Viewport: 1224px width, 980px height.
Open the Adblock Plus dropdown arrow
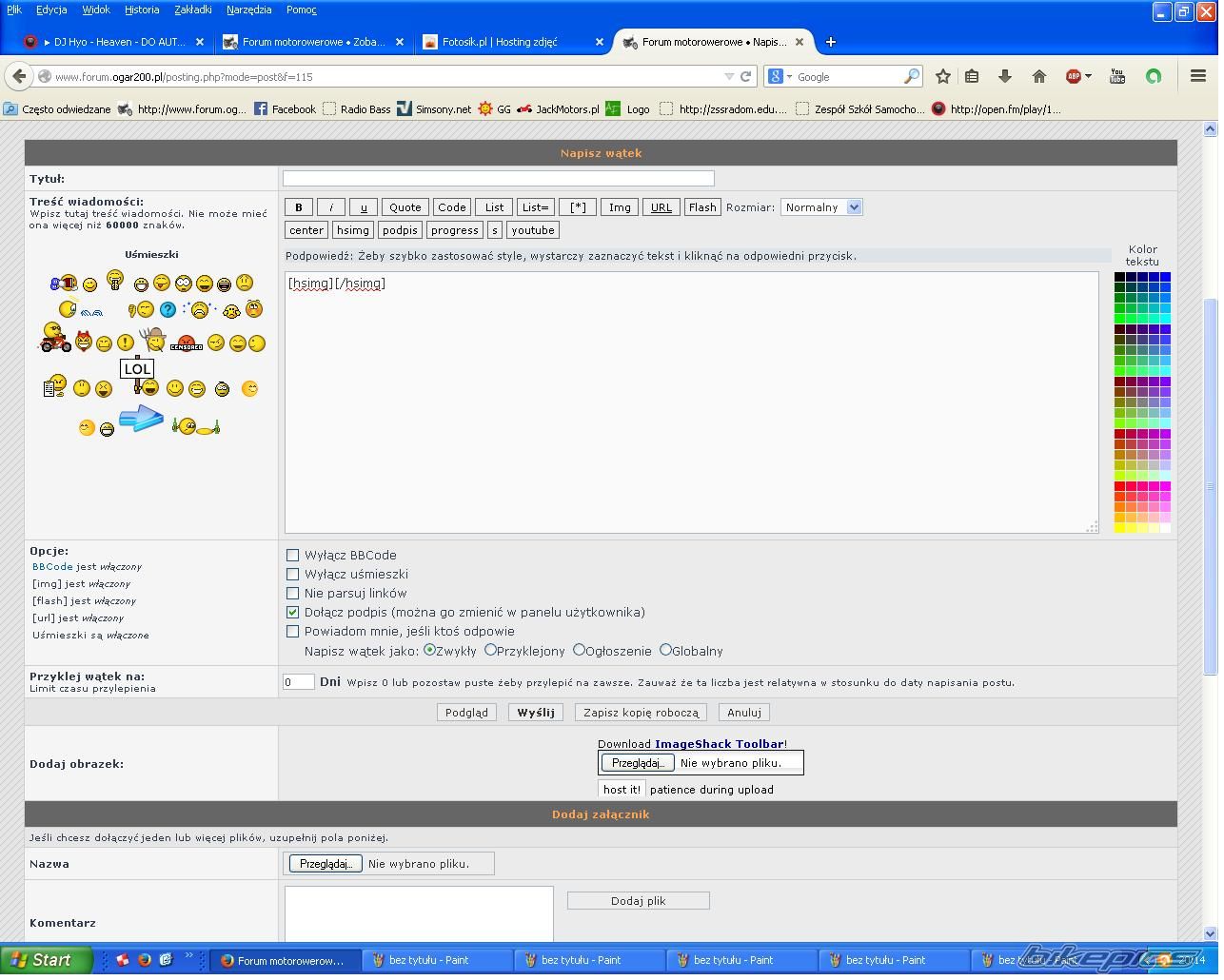(x=1088, y=76)
